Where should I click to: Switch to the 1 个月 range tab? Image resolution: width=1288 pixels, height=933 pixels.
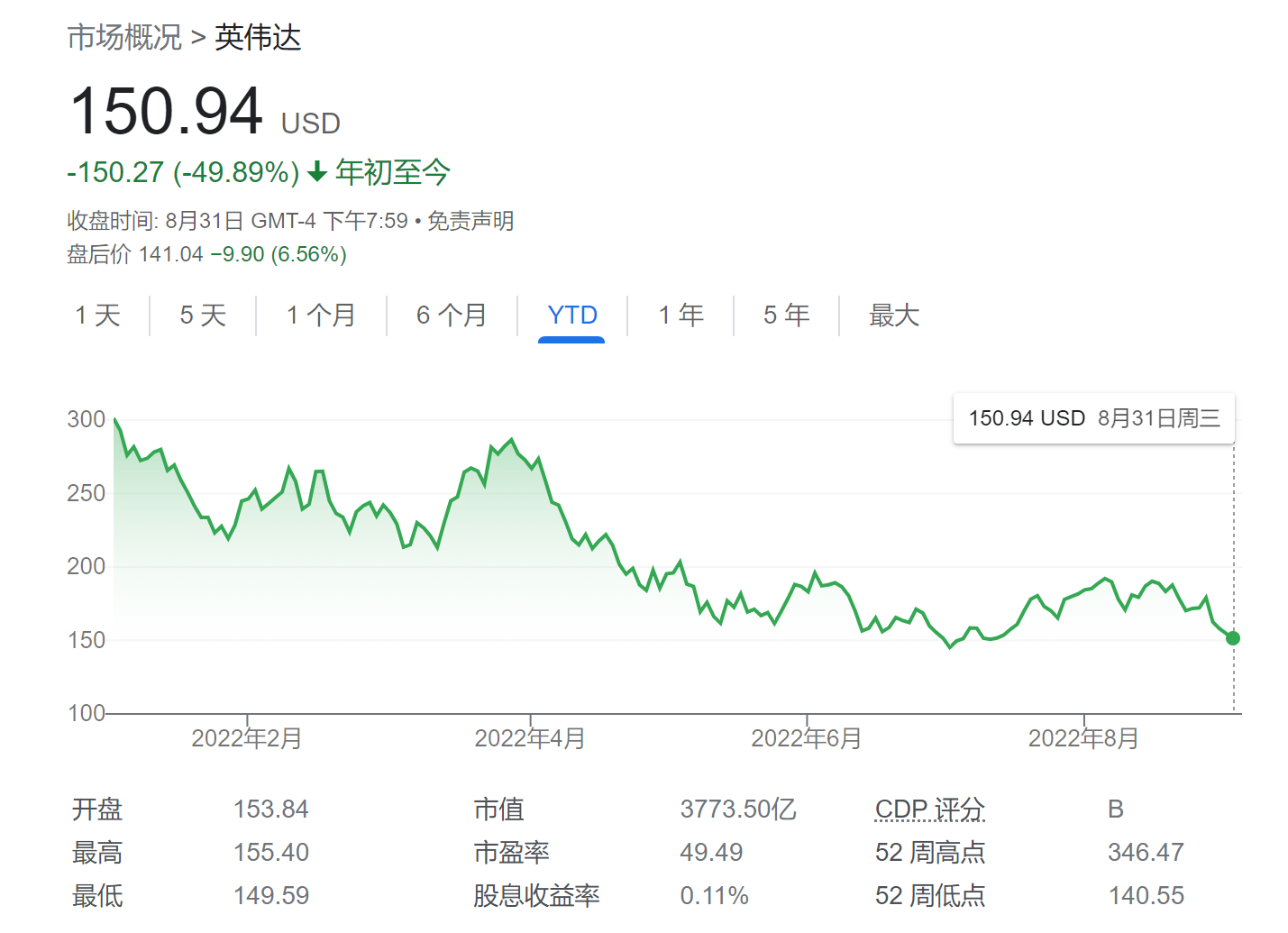(x=321, y=316)
